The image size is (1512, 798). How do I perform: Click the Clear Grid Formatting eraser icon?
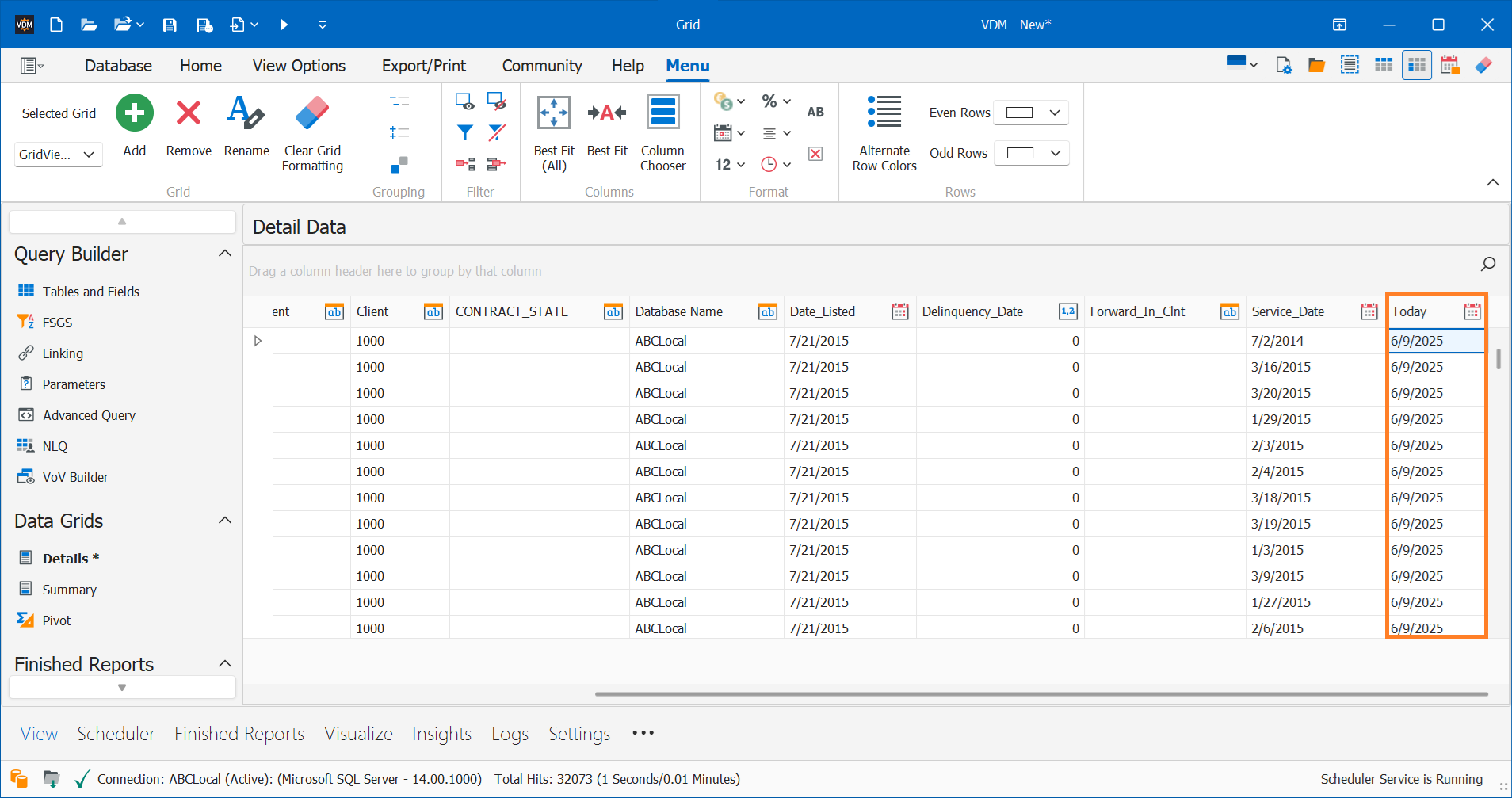click(x=312, y=113)
